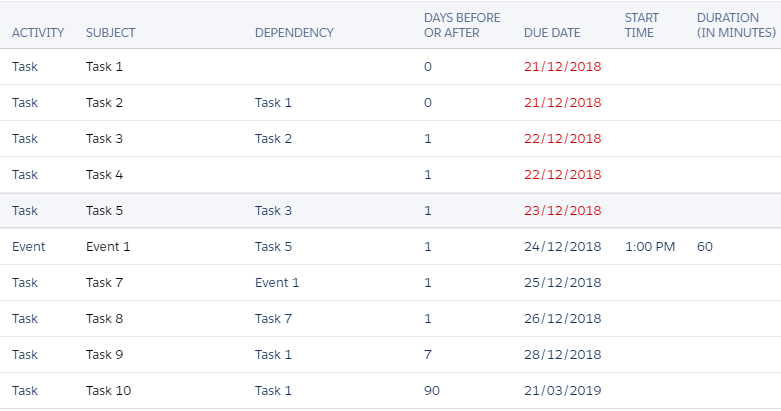Viewport: 781px width, 411px height.
Task: Click the Dependency column header
Action: tap(294, 33)
